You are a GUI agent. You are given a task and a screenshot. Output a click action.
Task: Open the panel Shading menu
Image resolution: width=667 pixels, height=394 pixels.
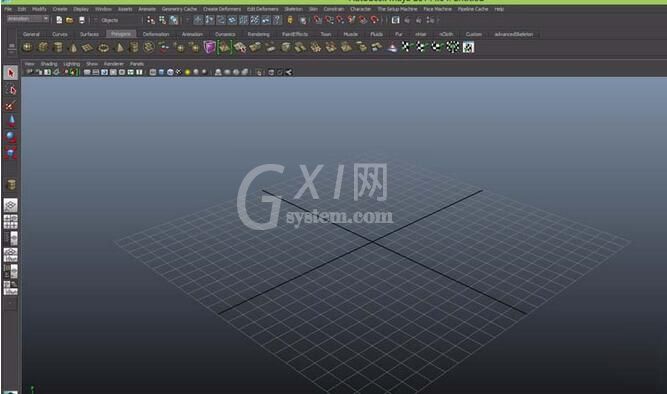[49, 64]
